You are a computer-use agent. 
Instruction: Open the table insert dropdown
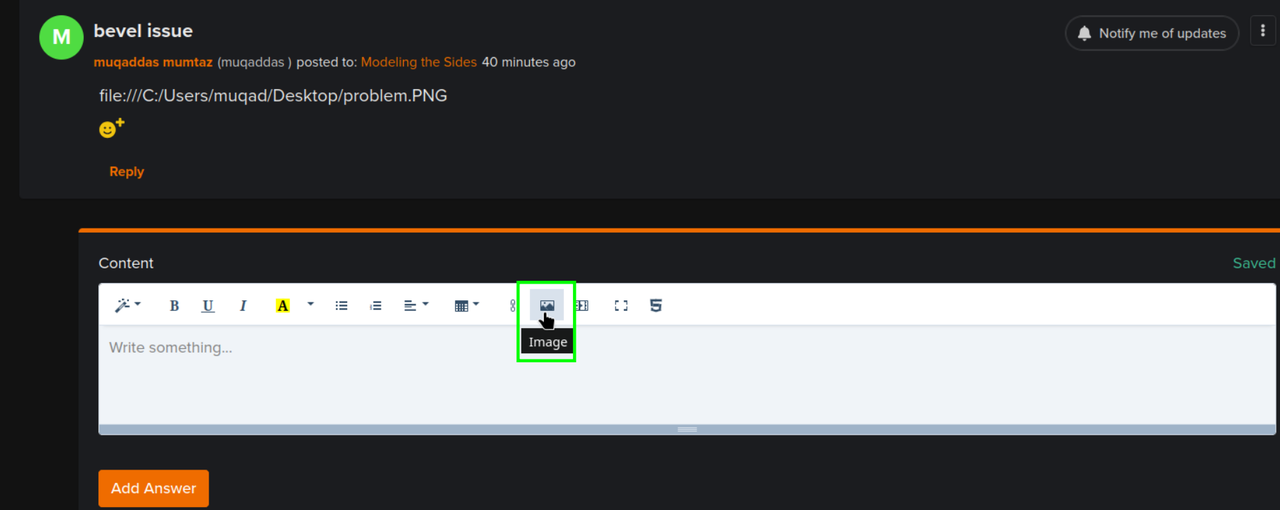(x=467, y=306)
